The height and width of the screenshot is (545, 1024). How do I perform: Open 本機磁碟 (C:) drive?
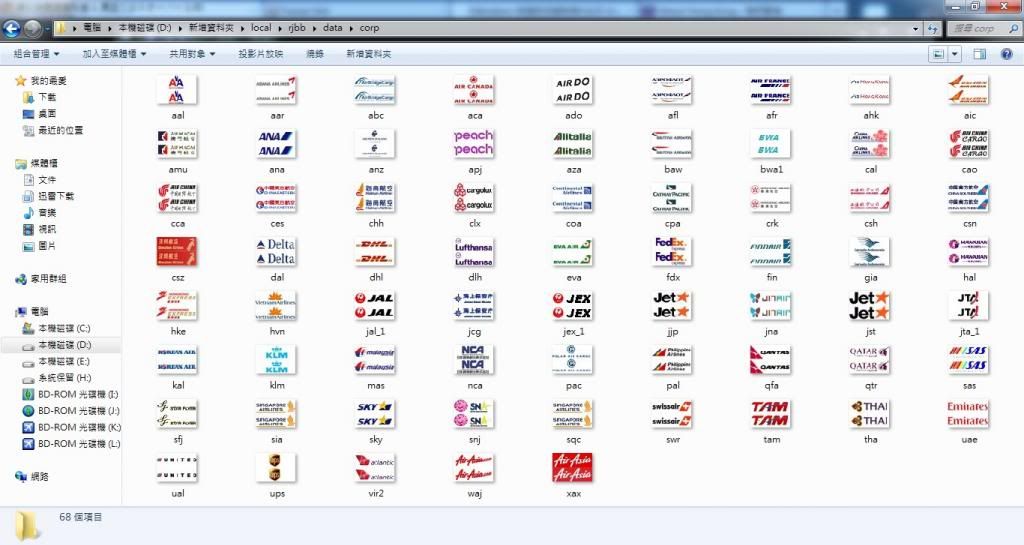point(57,328)
